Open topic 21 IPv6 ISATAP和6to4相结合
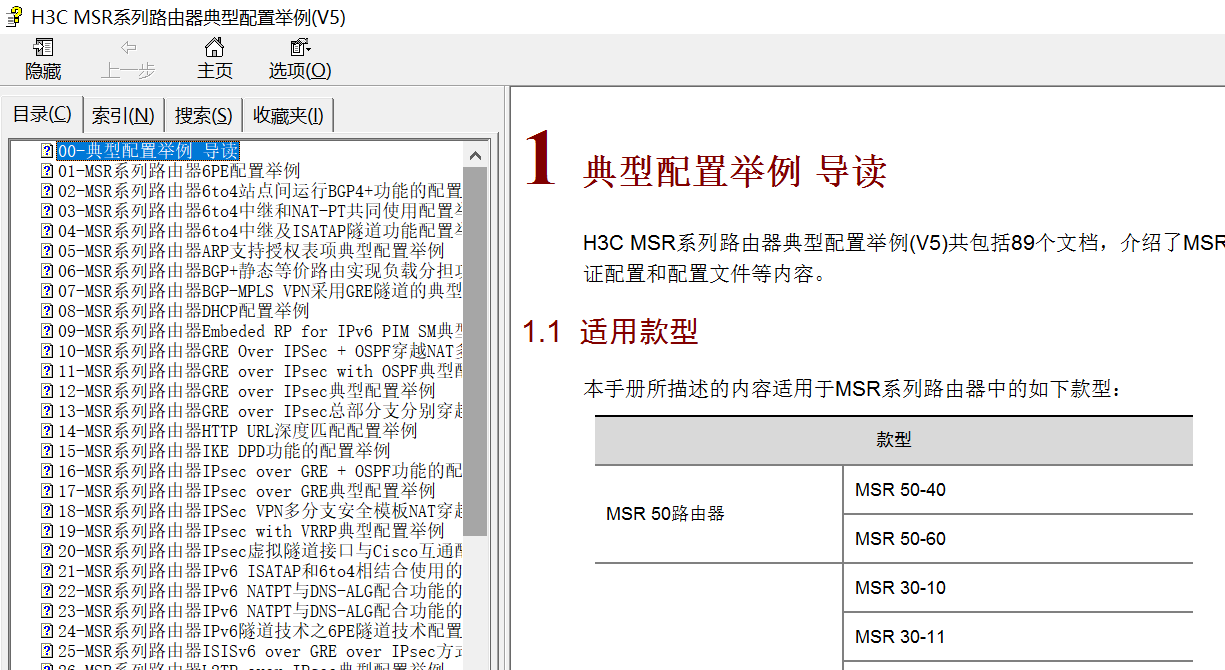The image size is (1225, 670). (259, 571)
